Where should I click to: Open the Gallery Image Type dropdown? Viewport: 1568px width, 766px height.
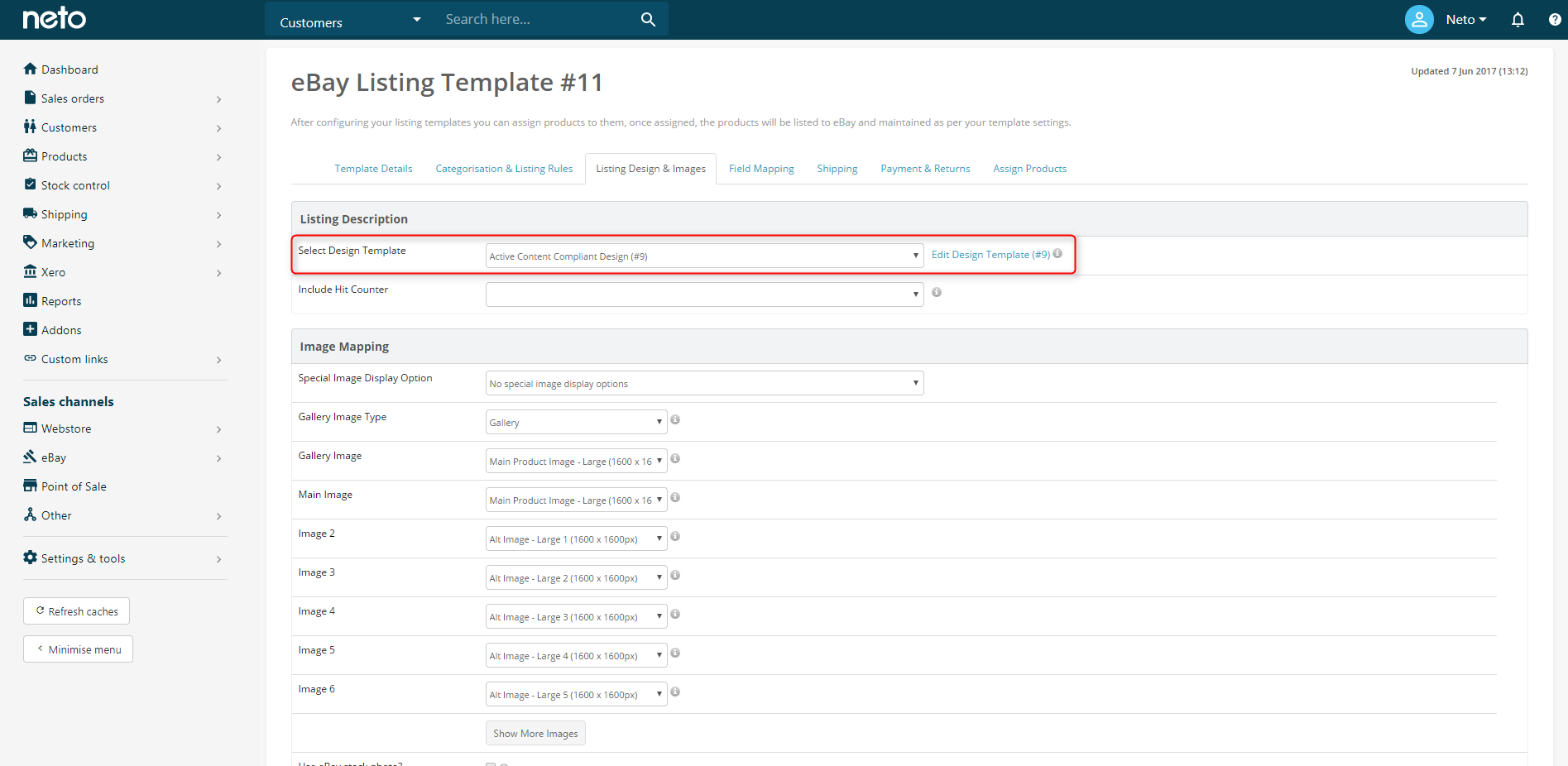tap(576, 422)
